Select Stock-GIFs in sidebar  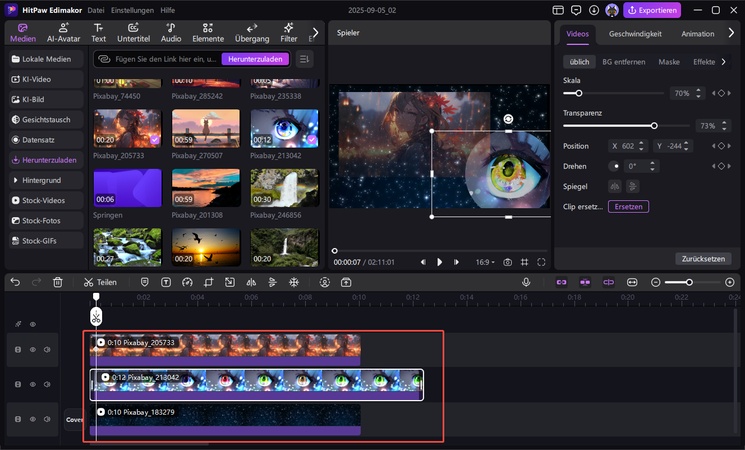(46, 241)
